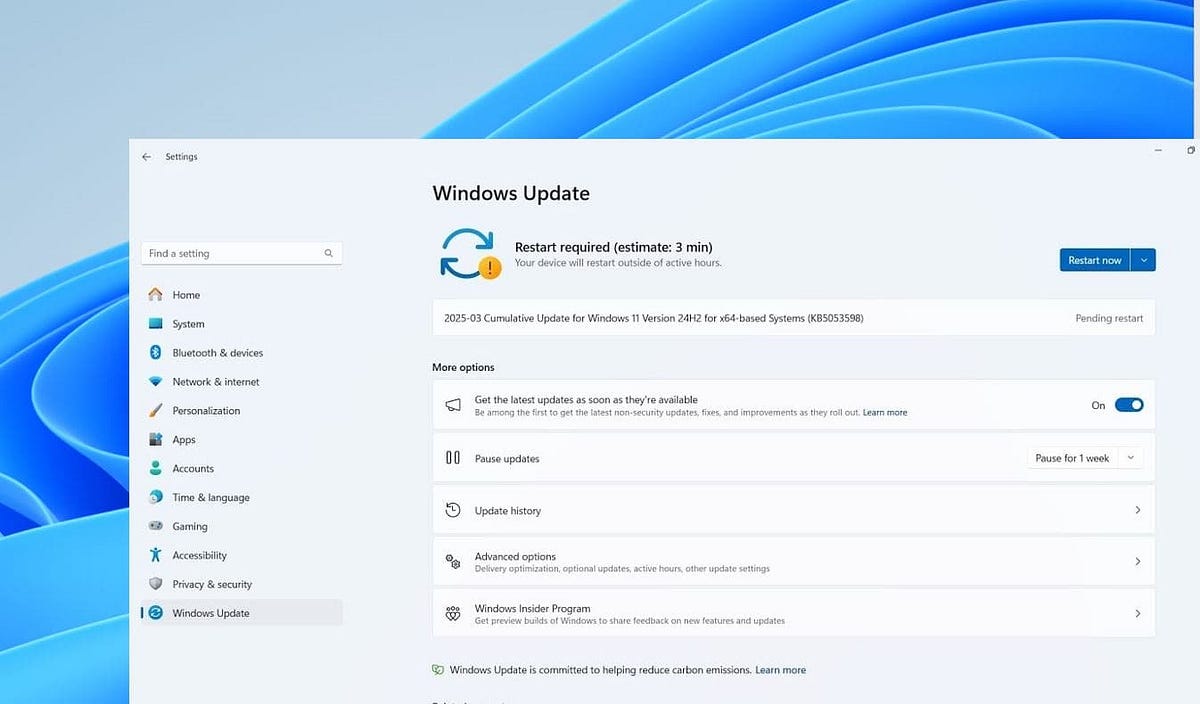Select Bluetooth & devices in sidebar
The width and height of the screenshot is (1200, 704).
pyautogui.click(x=241, y=353)
